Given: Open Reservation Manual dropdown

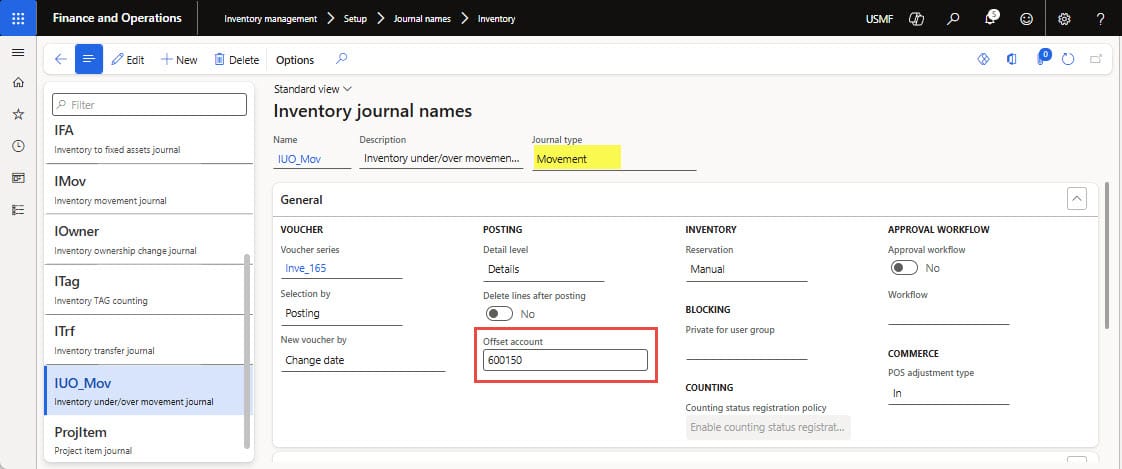Looking at the screenshot, I should [746, 270].
